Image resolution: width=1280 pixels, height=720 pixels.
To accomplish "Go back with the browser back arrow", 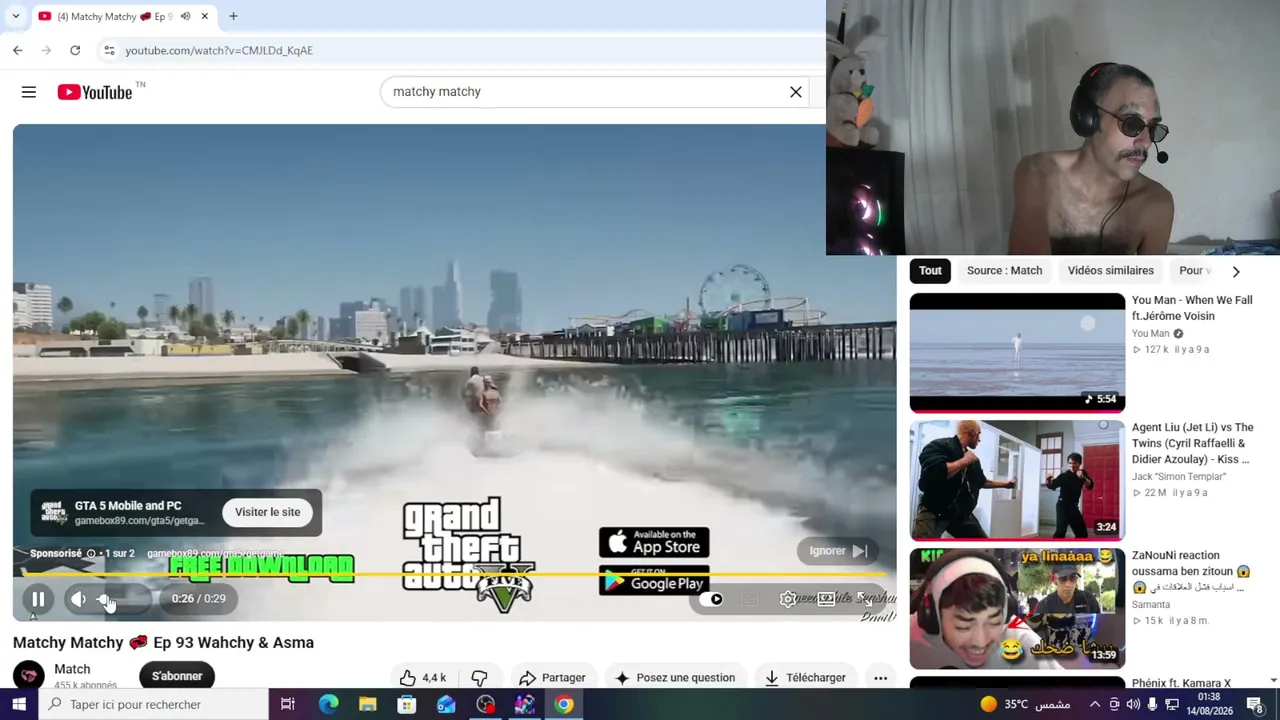I will [18, 50].
